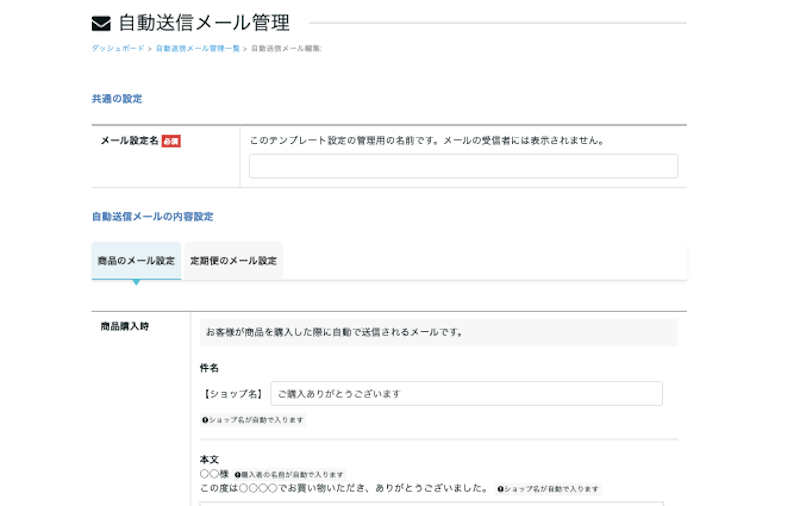Select the 商品のメール設定 tab
Screen dimensions: 800x506
136,261
